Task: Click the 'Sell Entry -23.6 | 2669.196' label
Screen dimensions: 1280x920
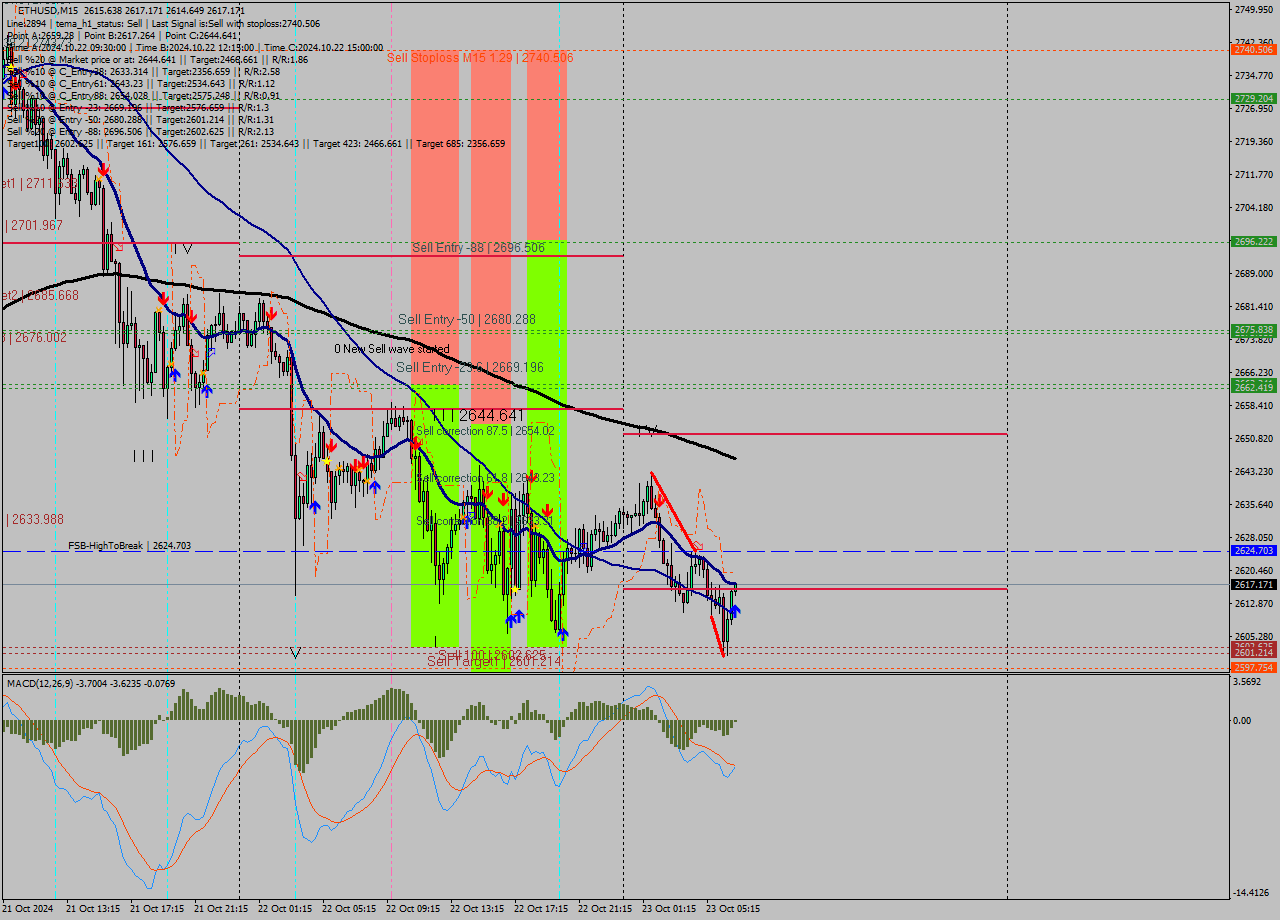Action: coord(470,367)
